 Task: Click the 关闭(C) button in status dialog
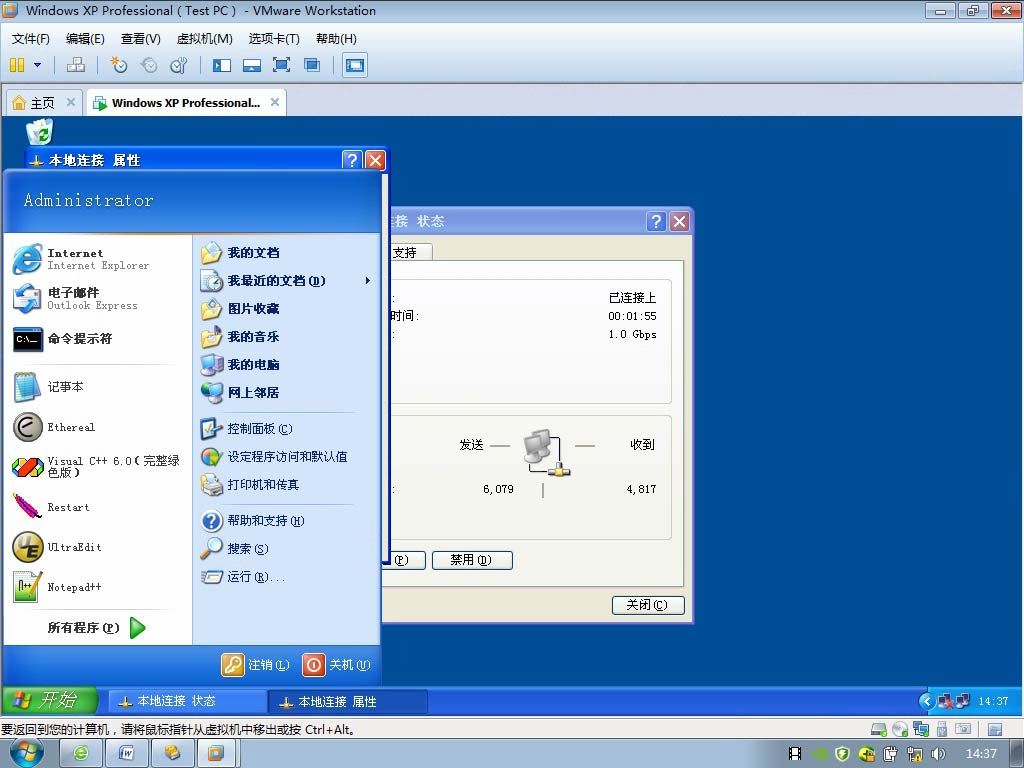pos(648,605)
